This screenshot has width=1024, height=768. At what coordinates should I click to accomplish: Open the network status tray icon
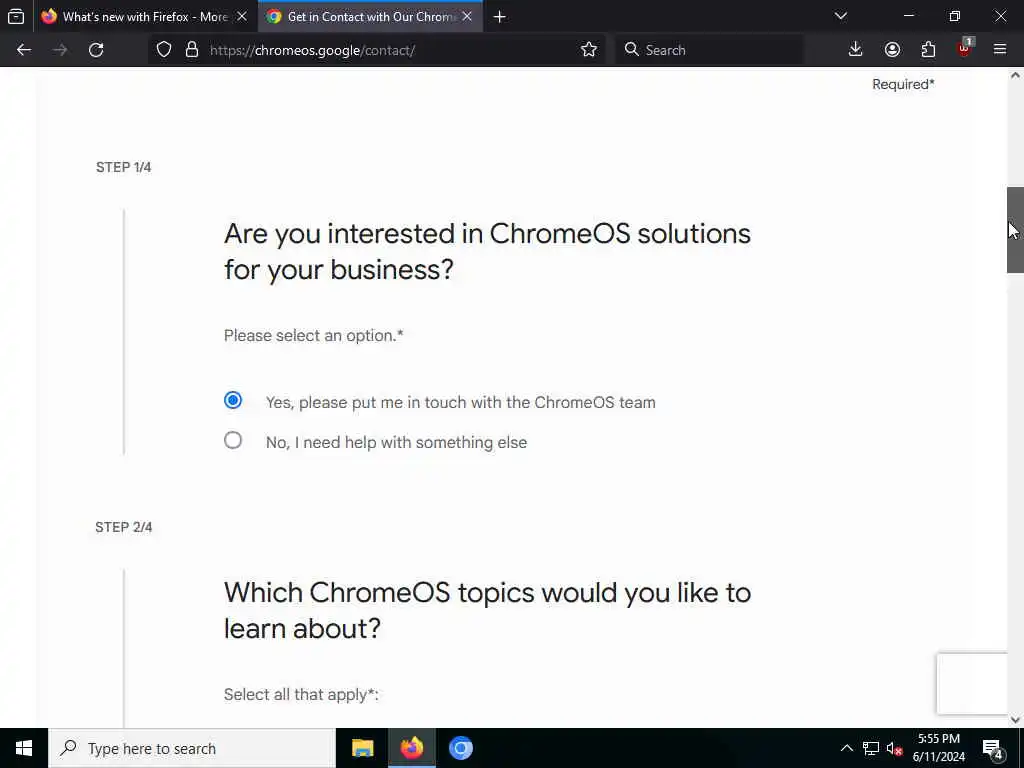click(x=871, y=748)
